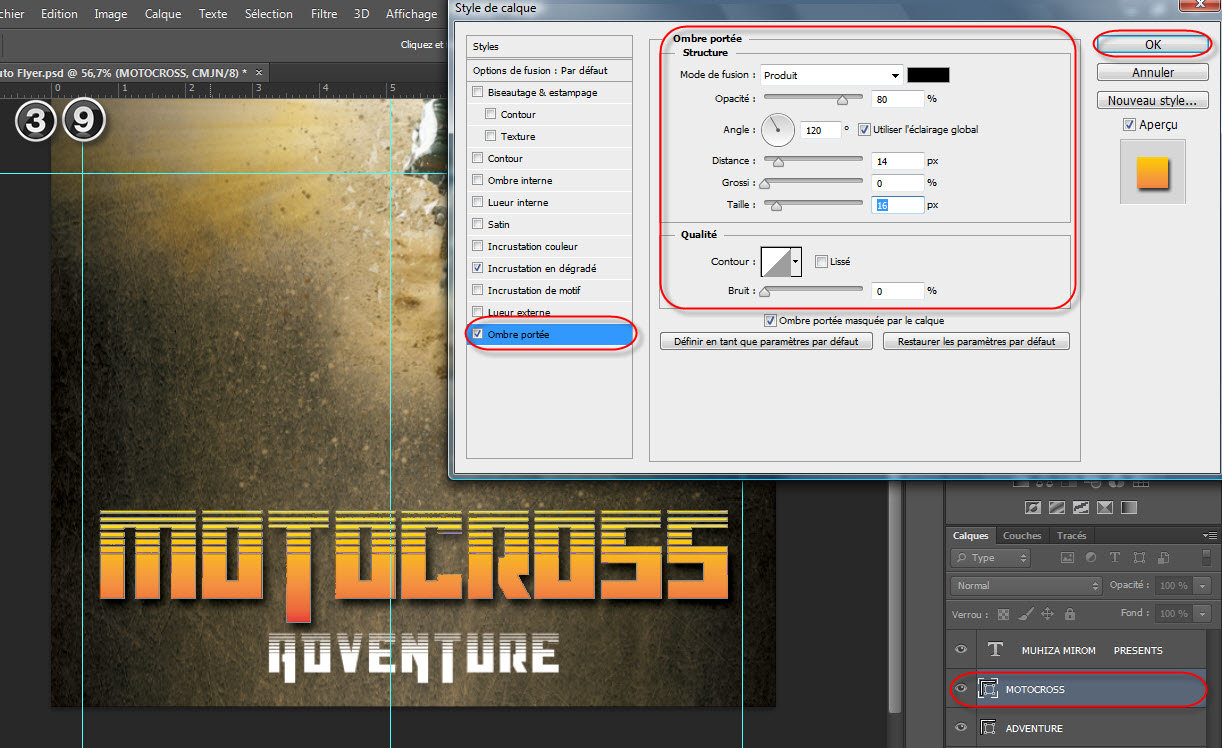The image size is (1222, 748).
Task: Enable Satin style checkbox
Action: click(478, 224)
